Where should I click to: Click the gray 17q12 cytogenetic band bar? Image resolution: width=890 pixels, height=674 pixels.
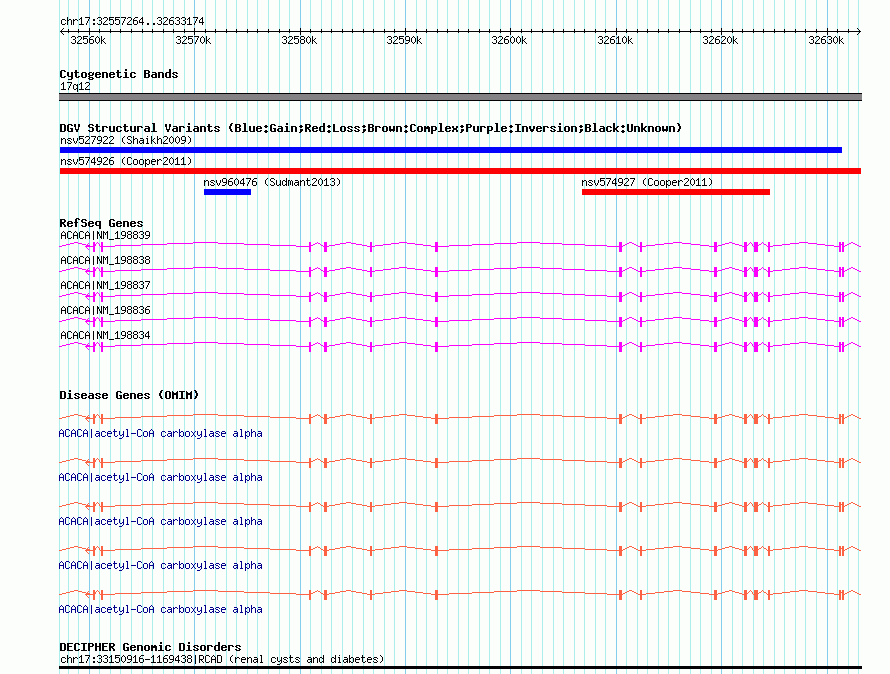pyautogui.click(x=460, y=97)
